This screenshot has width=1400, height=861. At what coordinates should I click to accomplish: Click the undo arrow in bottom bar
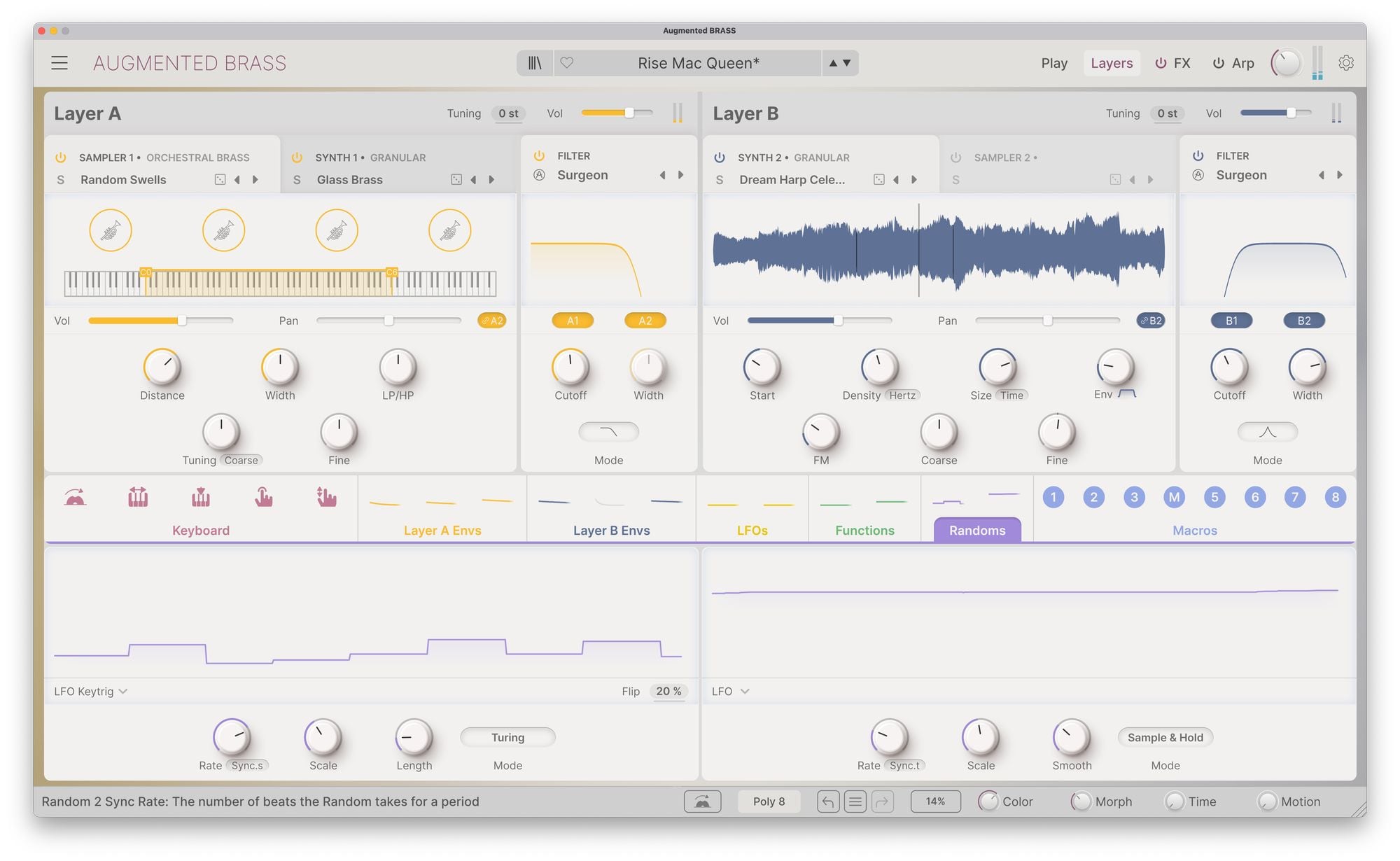point(827,801)
